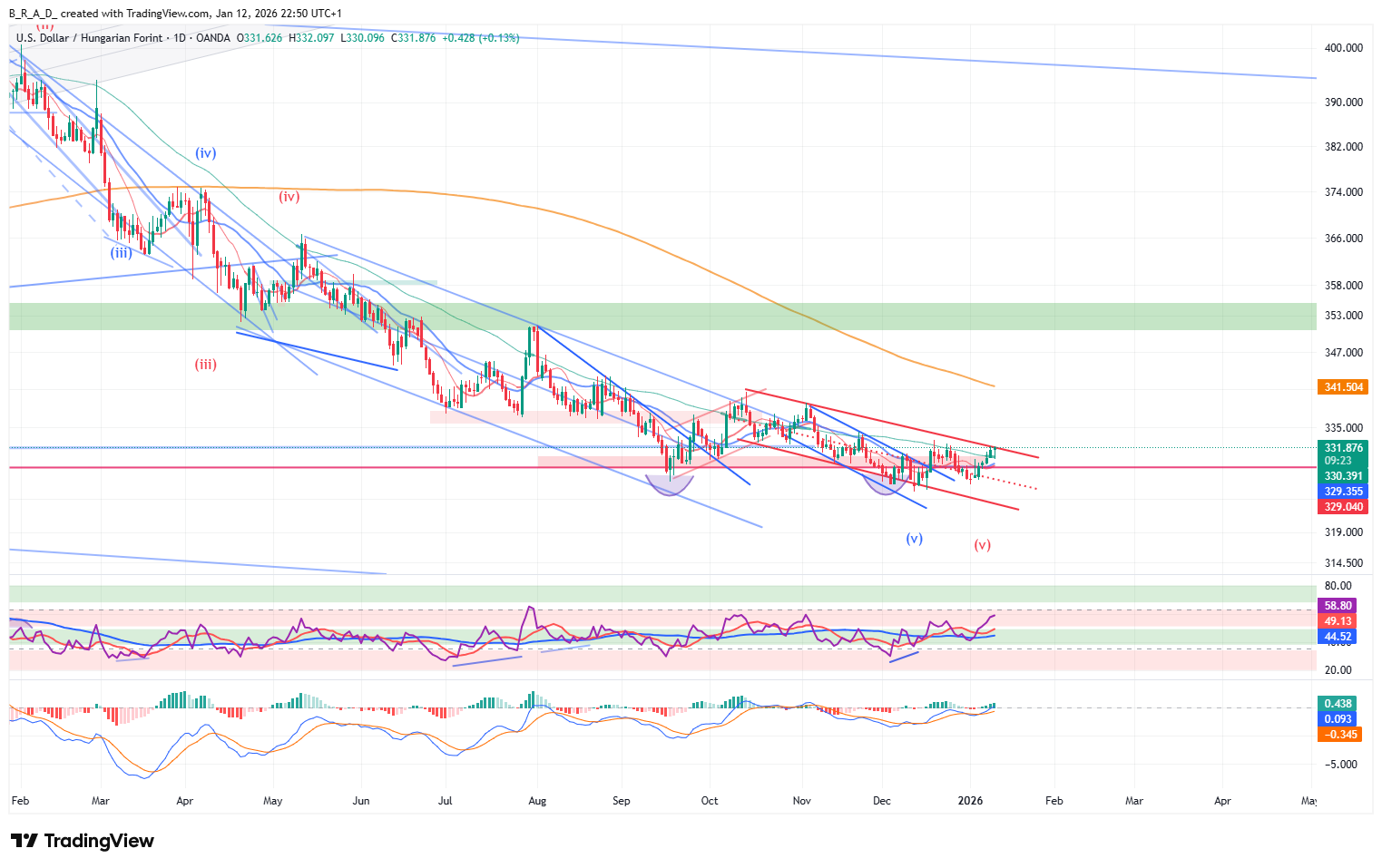Click the Aug label on time axis
This screenshot has width=1382, height=868.
coord(537,801)
